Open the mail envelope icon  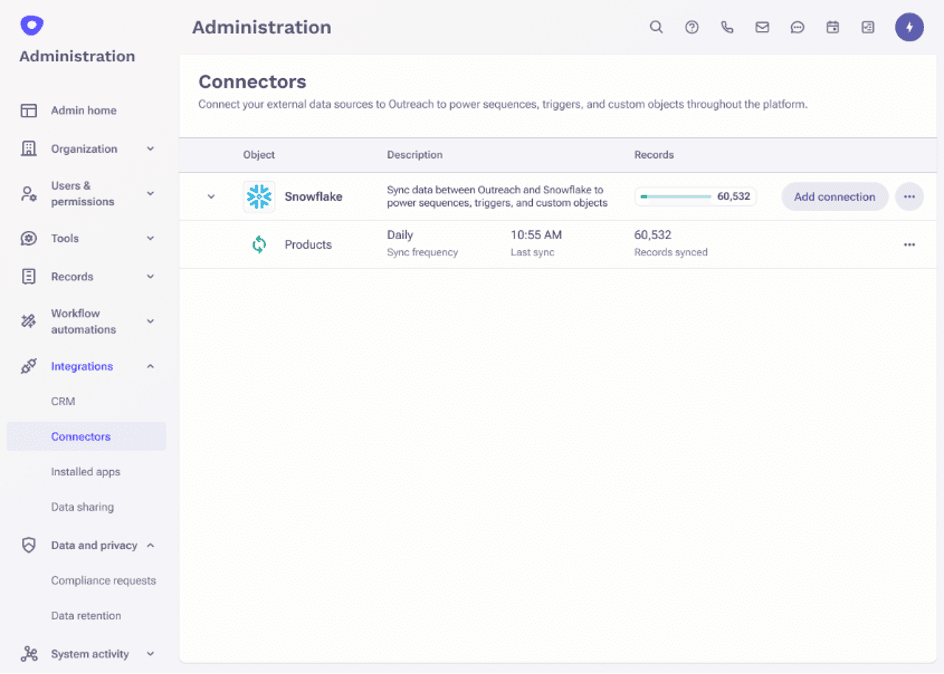762,28
